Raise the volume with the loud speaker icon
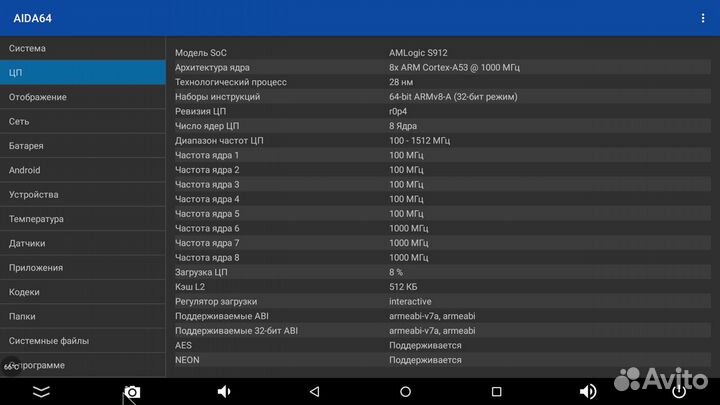This screenshot has height=405, width=720. pyautogui.click(x=588, y=392)
